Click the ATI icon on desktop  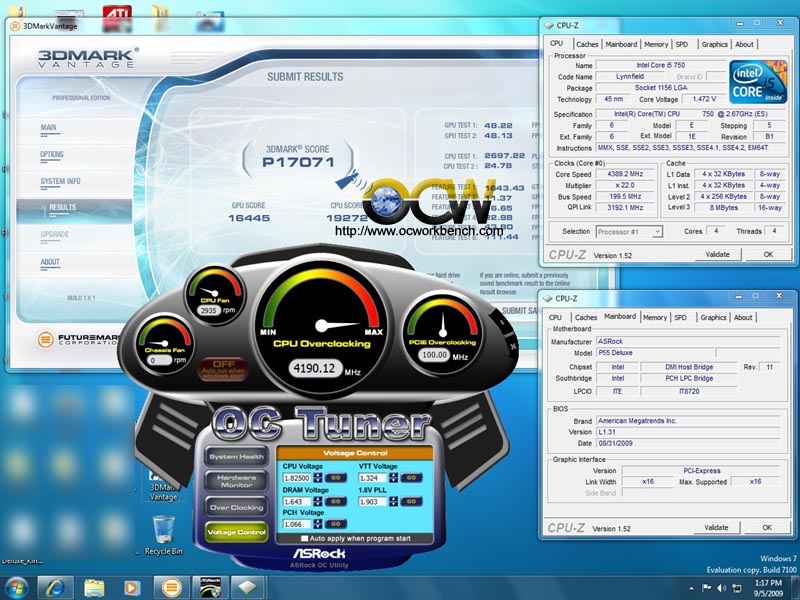coord(117,18)
